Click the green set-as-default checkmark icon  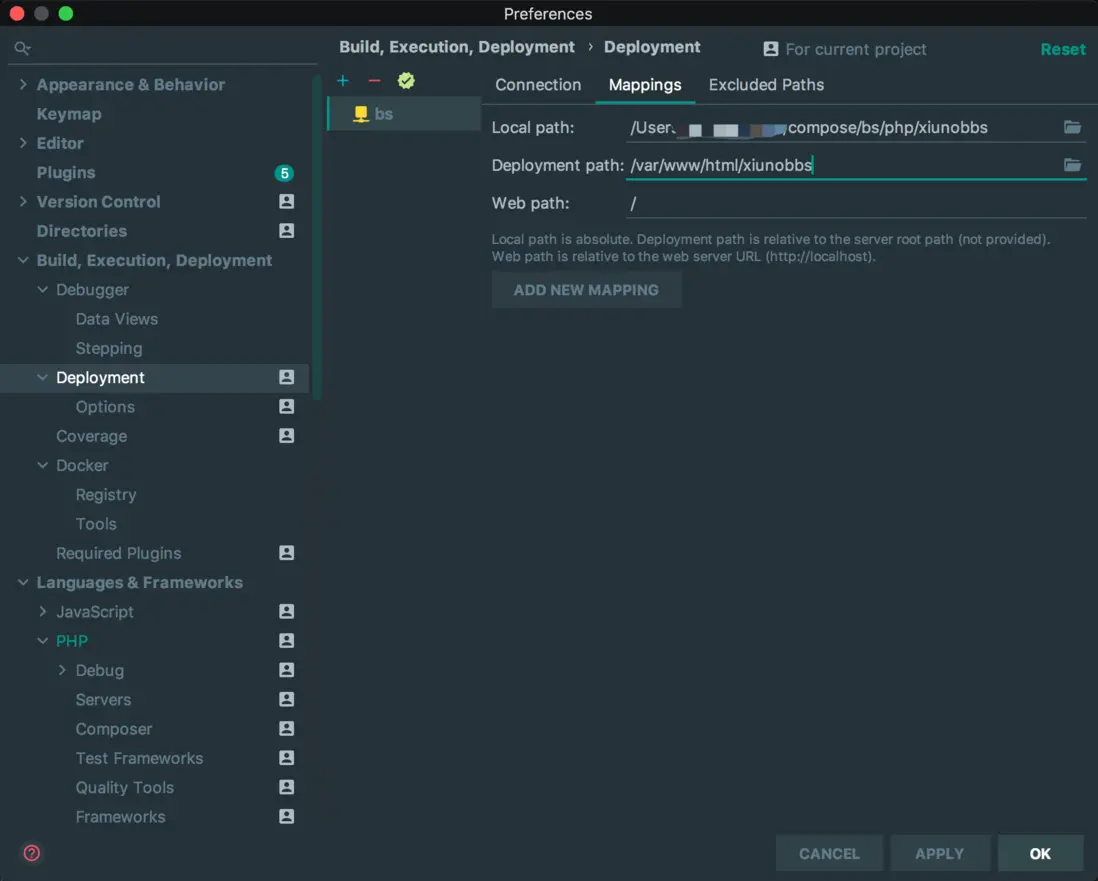pos(405,81)
